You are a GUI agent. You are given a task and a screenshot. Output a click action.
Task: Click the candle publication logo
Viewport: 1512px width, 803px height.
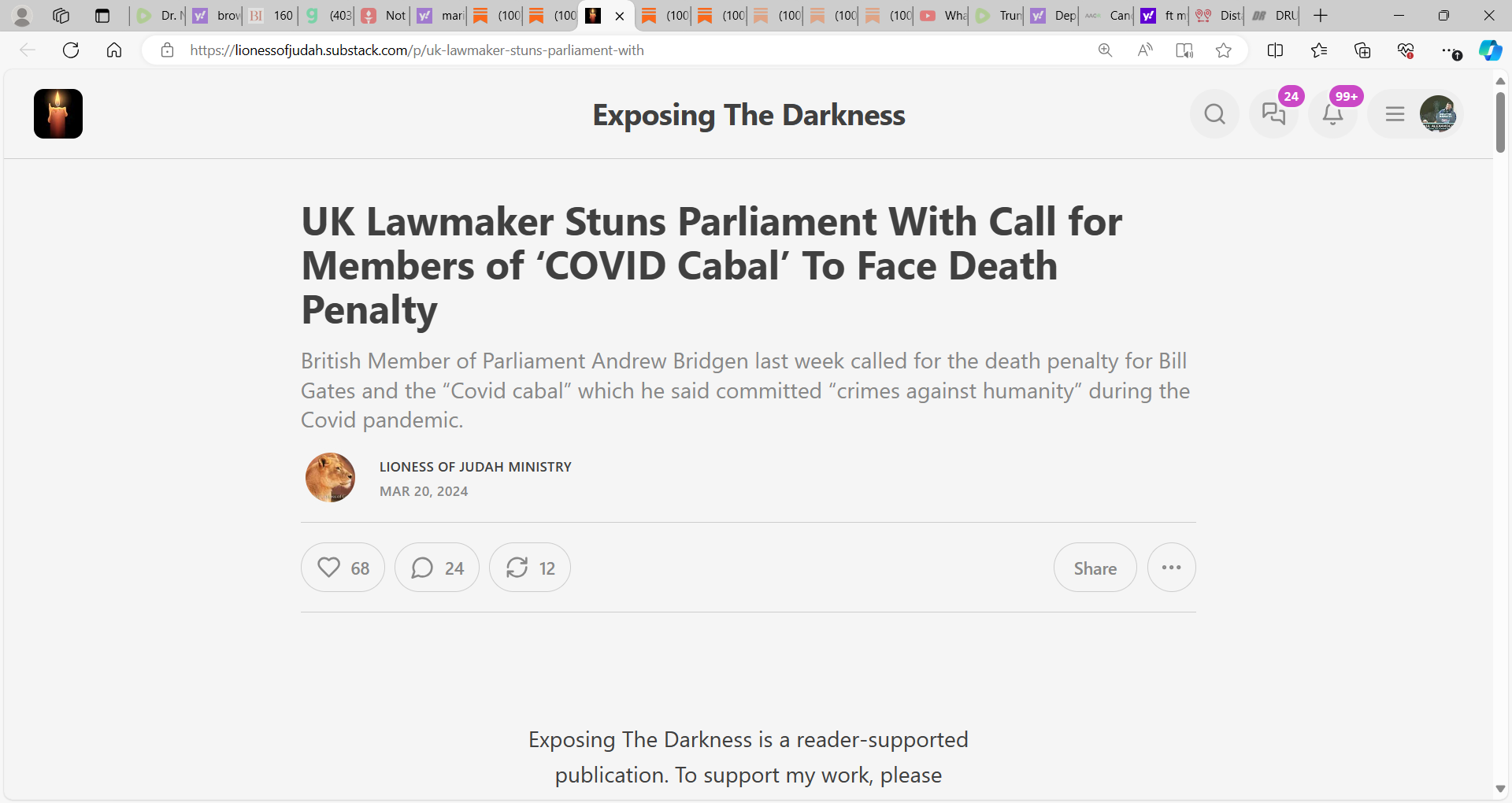click(58, 114)
